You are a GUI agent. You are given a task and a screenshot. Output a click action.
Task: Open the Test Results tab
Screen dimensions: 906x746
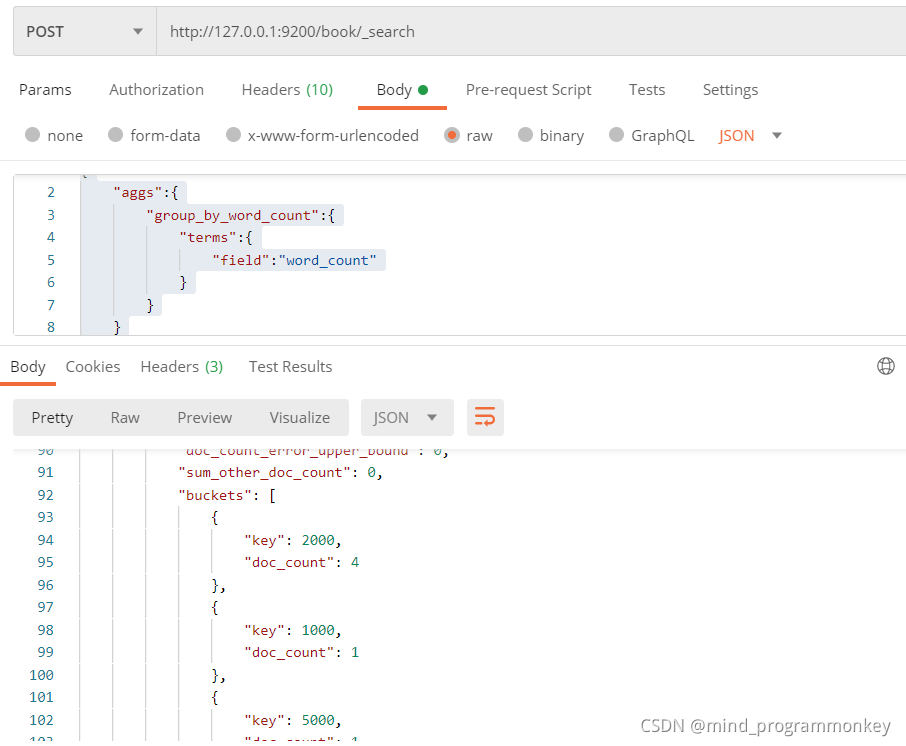tap(291, 366)
